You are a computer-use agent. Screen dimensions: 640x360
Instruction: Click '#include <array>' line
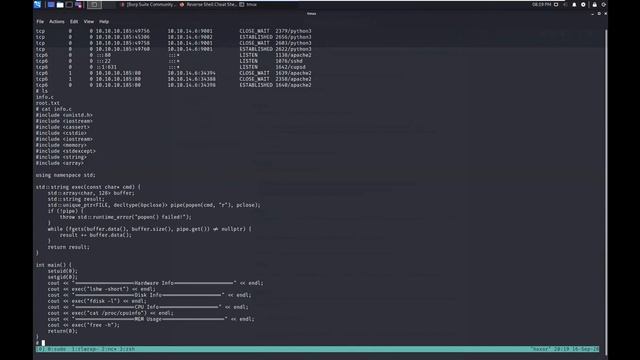(60, 163)
